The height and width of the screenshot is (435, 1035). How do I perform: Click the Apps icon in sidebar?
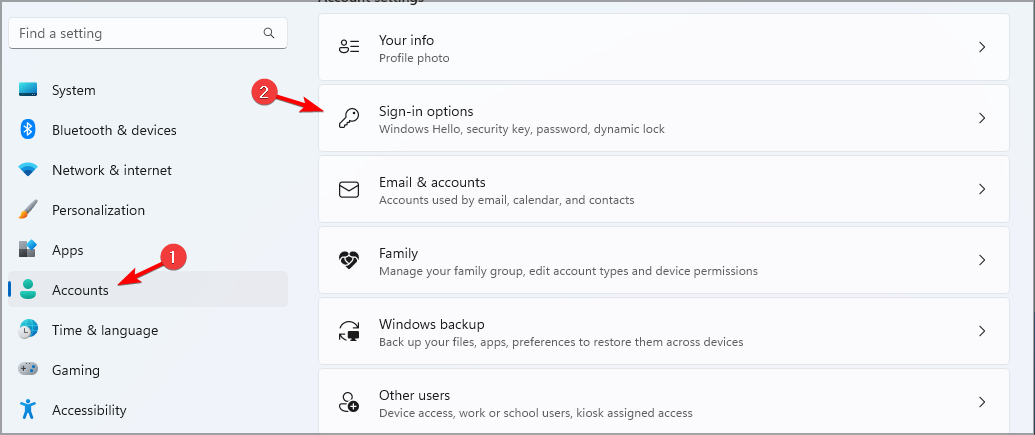tap(28, 250)
